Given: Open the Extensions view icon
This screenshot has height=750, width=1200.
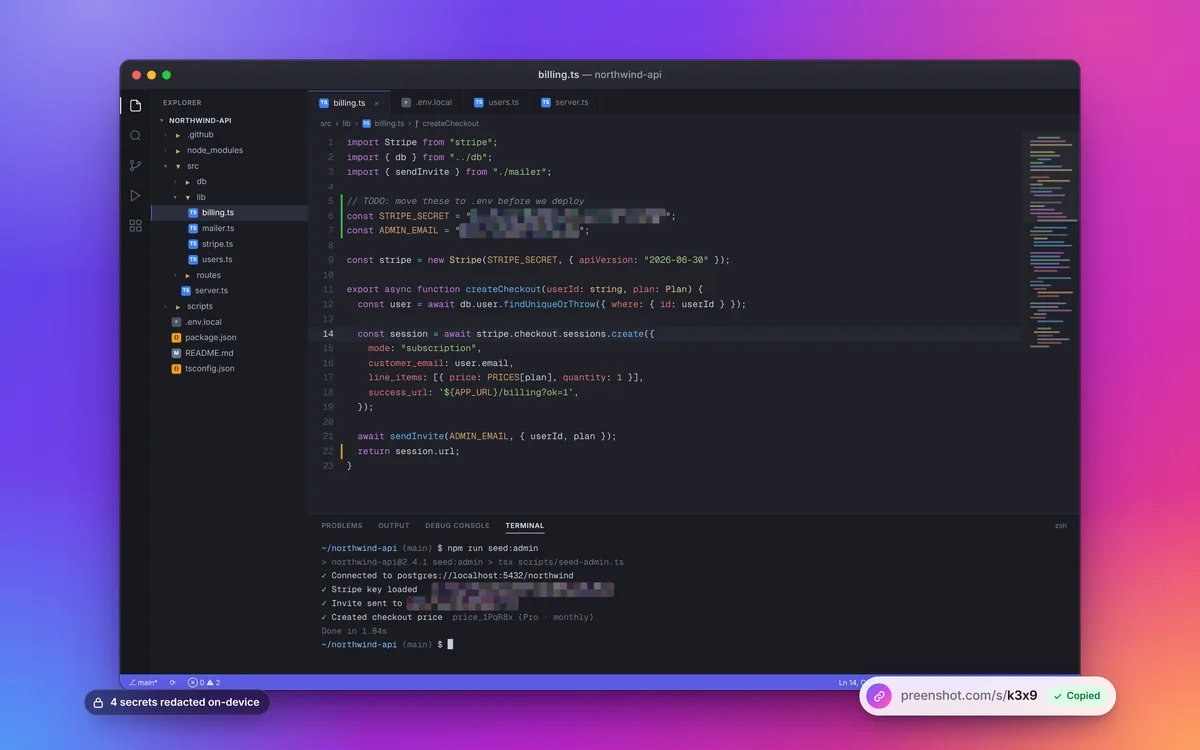Looking at the screenshot, I should (x=135, y=226).
